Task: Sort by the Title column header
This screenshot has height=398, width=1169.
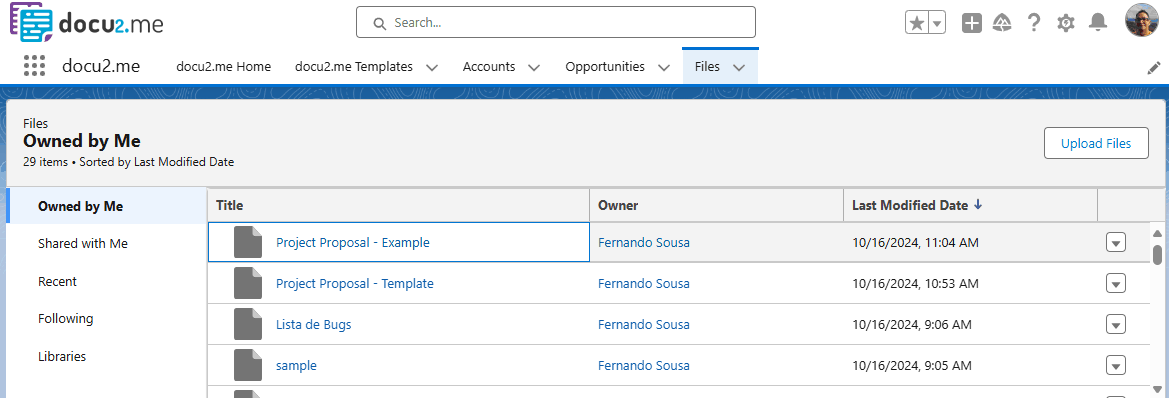Action: (398, 205)
